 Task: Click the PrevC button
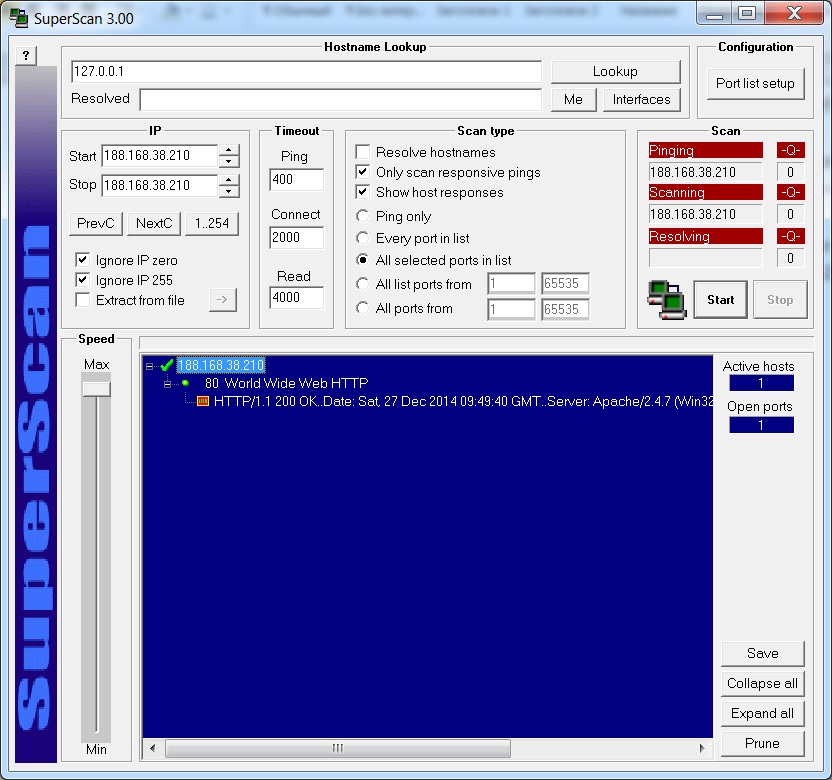96,223
